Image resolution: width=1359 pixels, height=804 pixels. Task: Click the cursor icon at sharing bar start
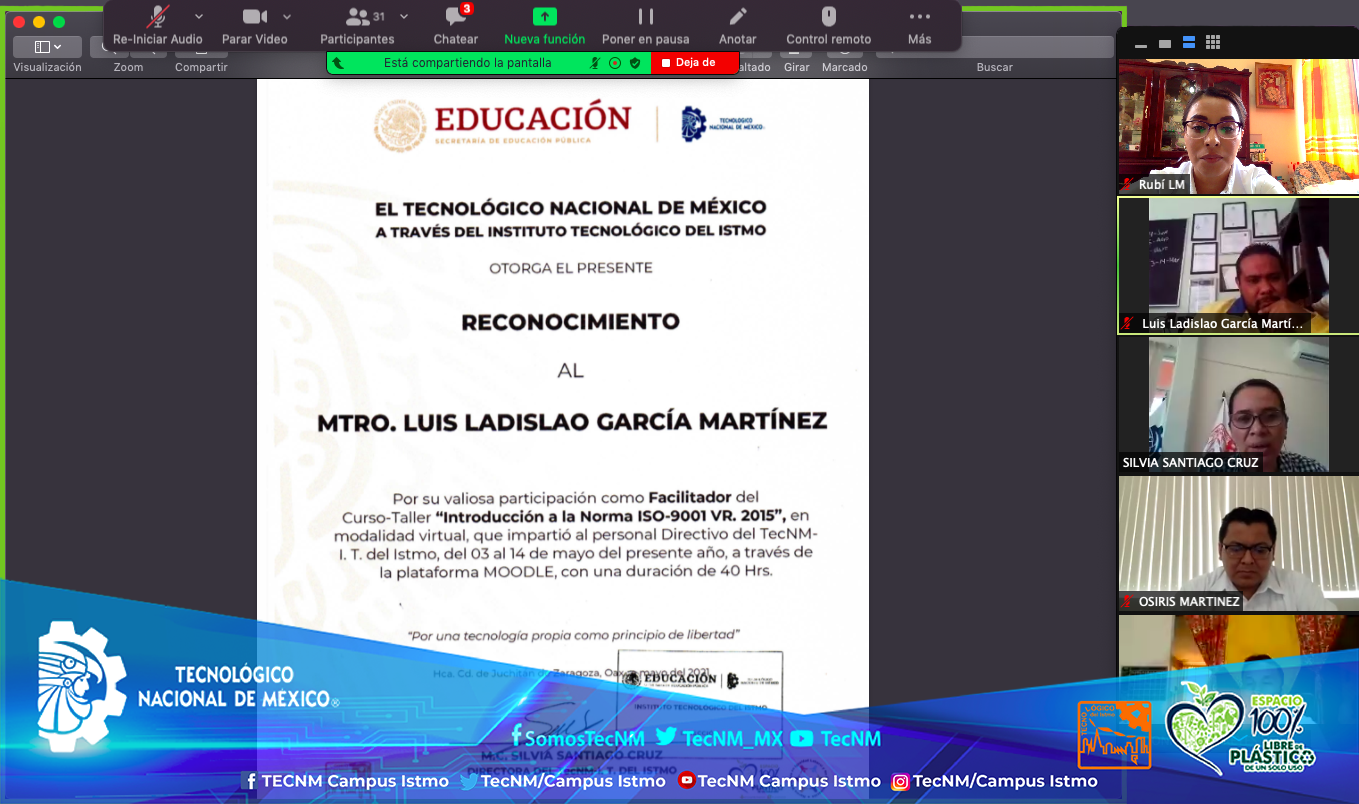coord(338,62)
